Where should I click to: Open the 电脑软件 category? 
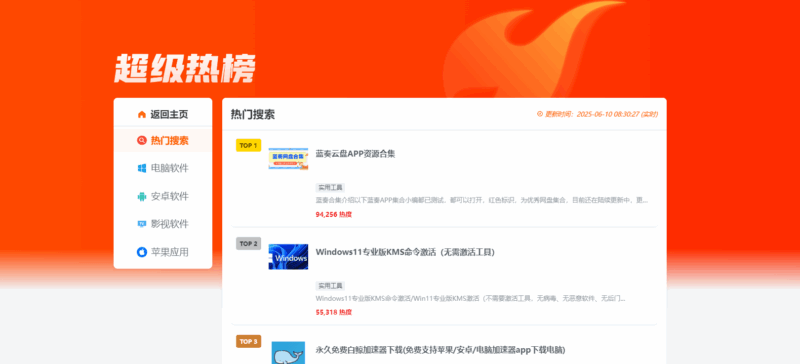tap(163, 168)
